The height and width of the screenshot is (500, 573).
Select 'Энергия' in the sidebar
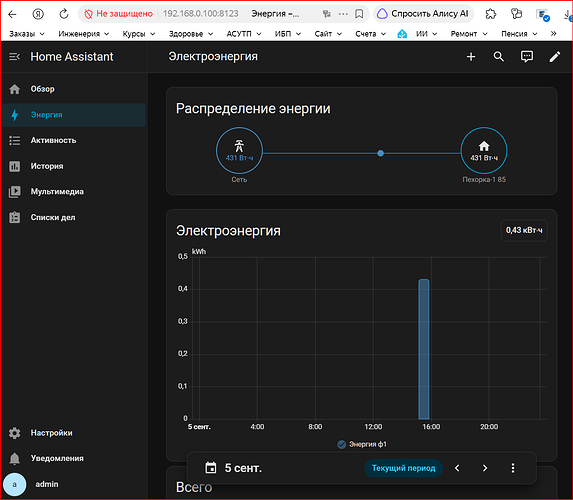coord(73,115)
